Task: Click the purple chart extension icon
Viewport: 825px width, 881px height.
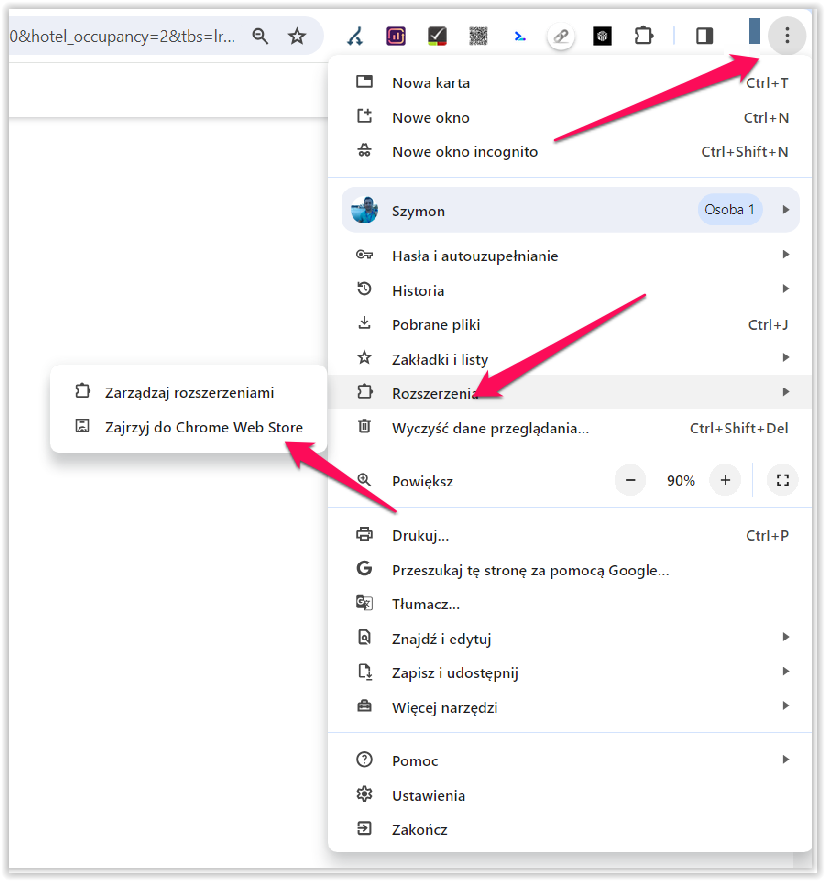Action: (x=396, y=36)
